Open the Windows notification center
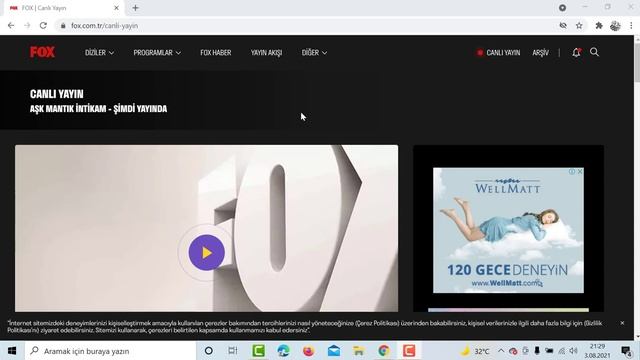This screenshot has height=360, width=640. point(626,351)
